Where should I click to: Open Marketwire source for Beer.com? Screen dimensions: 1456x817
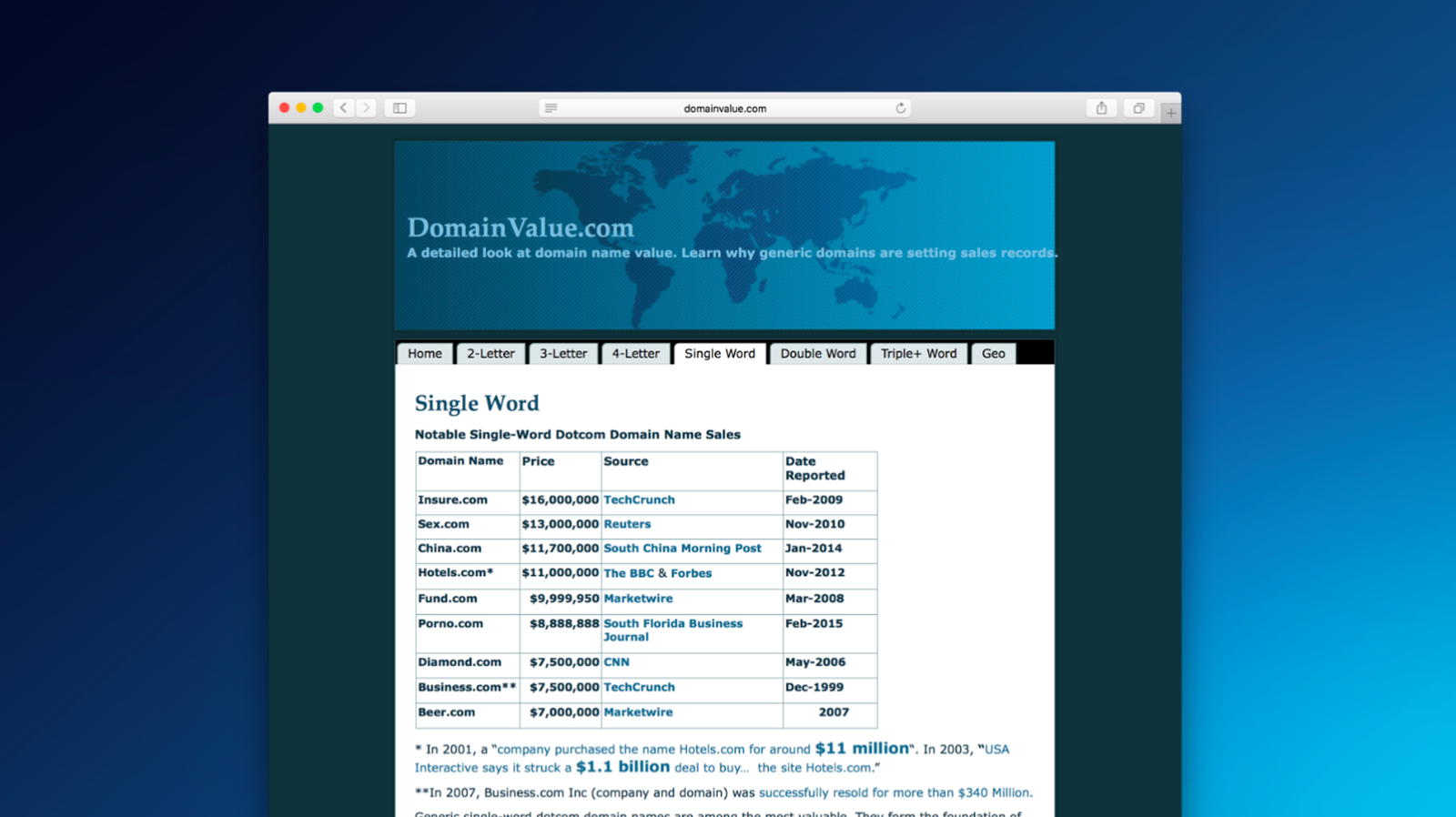coord(638,712)
